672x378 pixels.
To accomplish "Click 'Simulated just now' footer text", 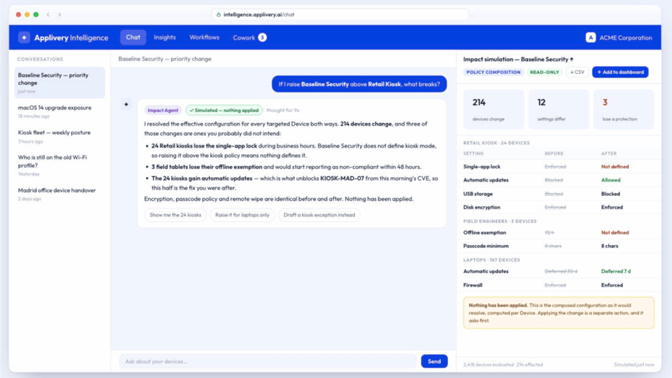I will [x=634, y=365].
